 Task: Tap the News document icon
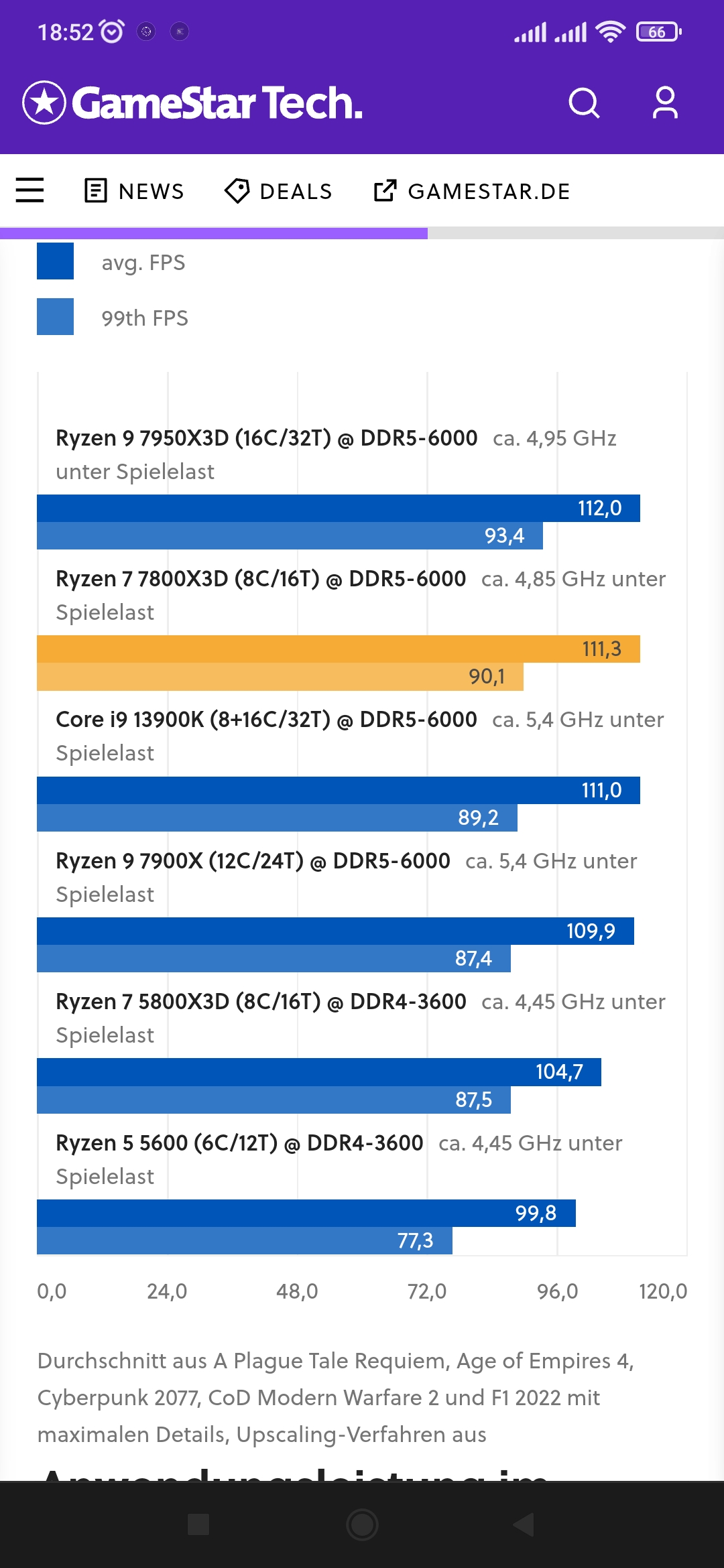pos(96,191)
